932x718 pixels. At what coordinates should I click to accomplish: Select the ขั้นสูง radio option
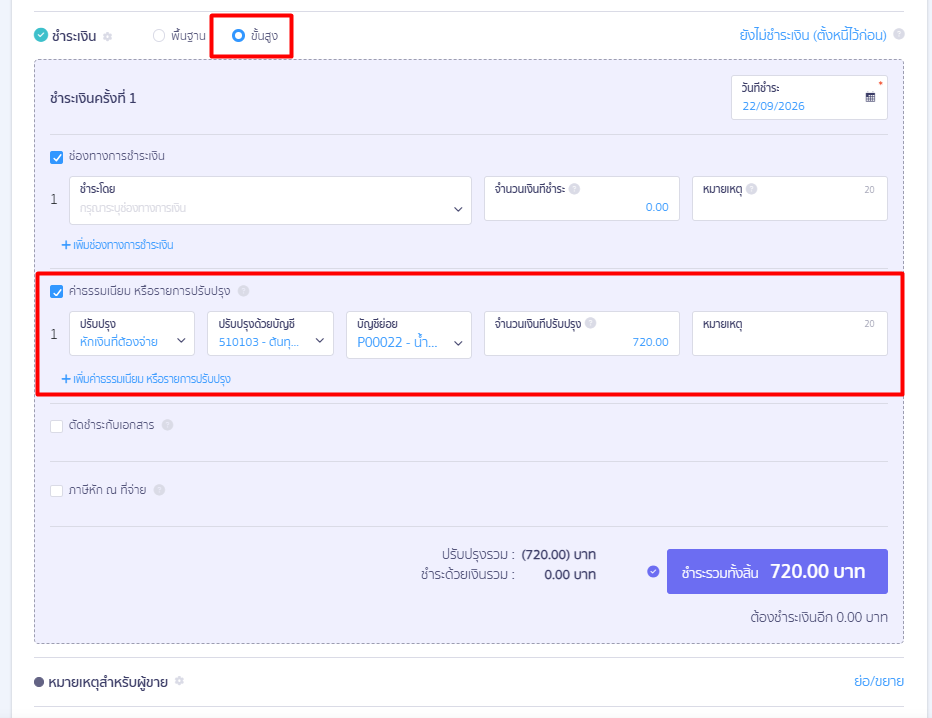(238, 36)
